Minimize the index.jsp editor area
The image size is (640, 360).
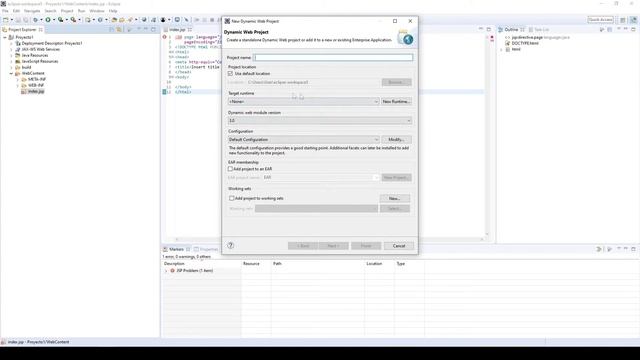tap(481, 29)
